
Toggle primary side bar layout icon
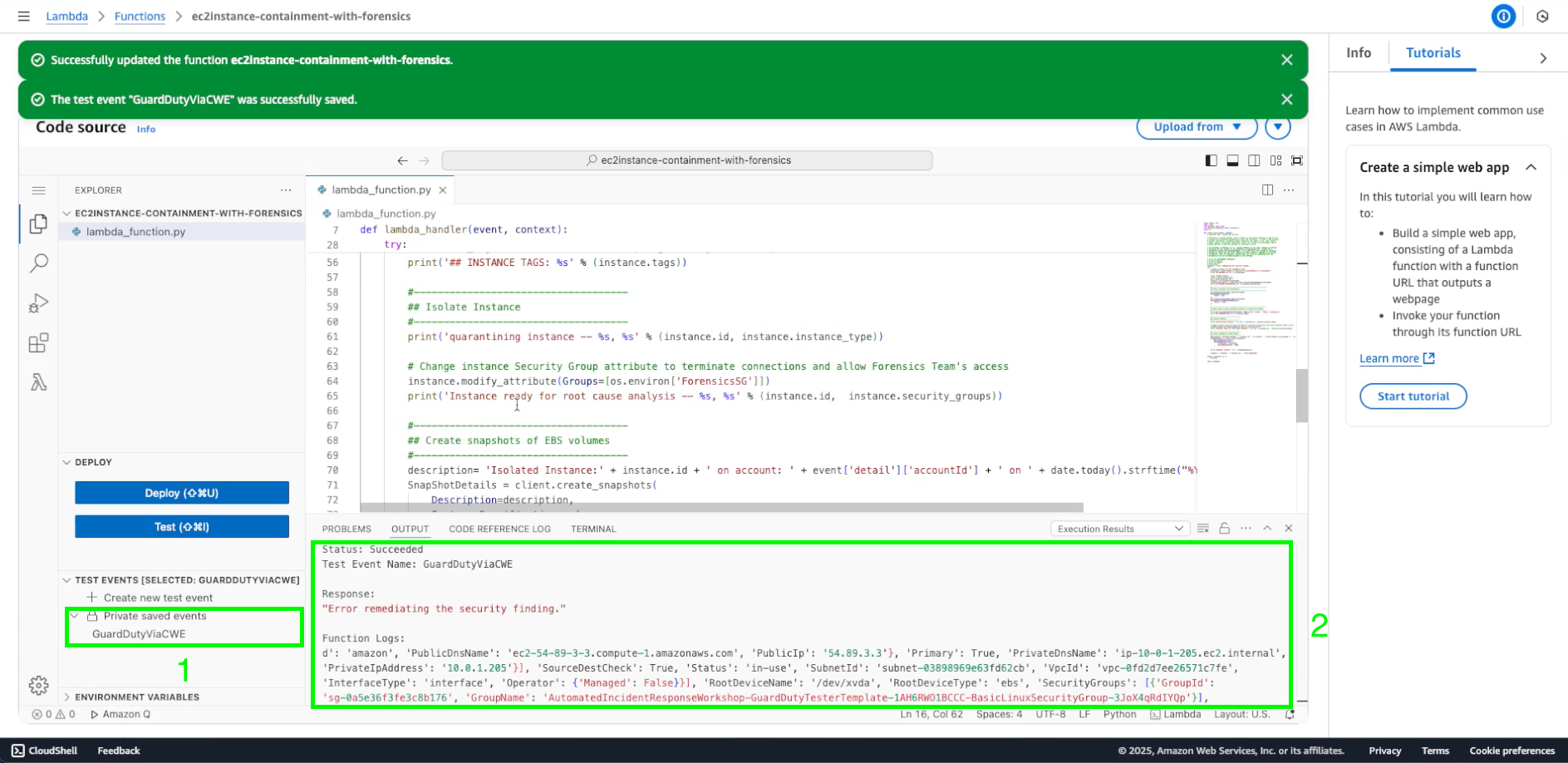pos(1212,160)
